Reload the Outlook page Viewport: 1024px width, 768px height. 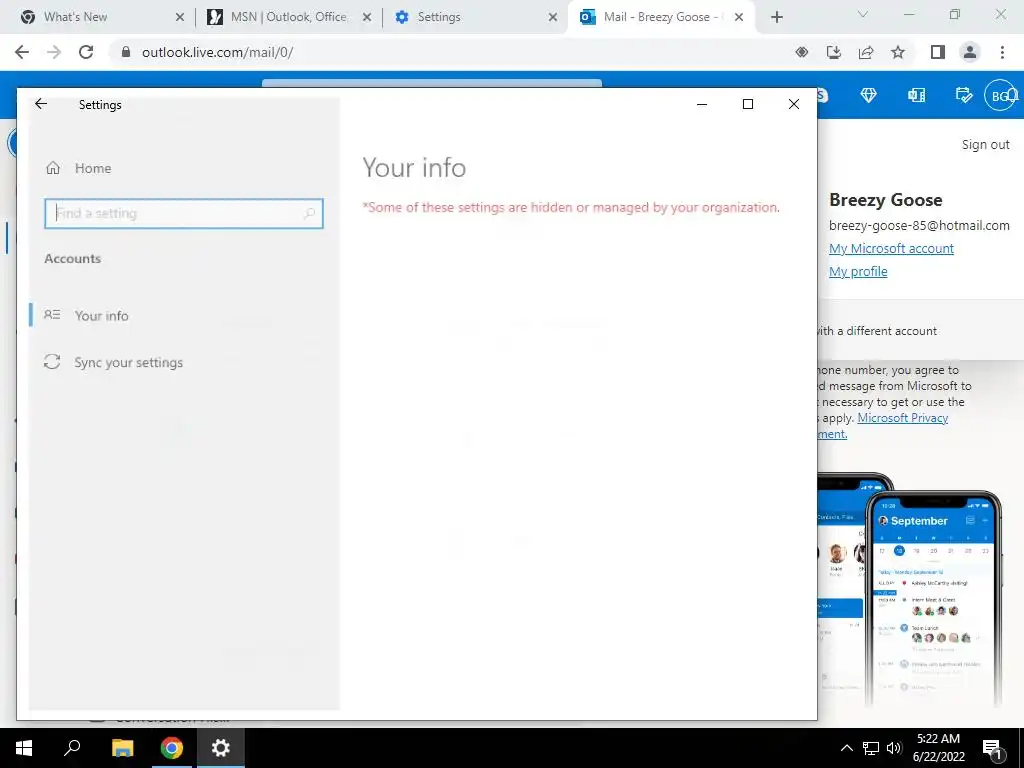tap(86, 52)
